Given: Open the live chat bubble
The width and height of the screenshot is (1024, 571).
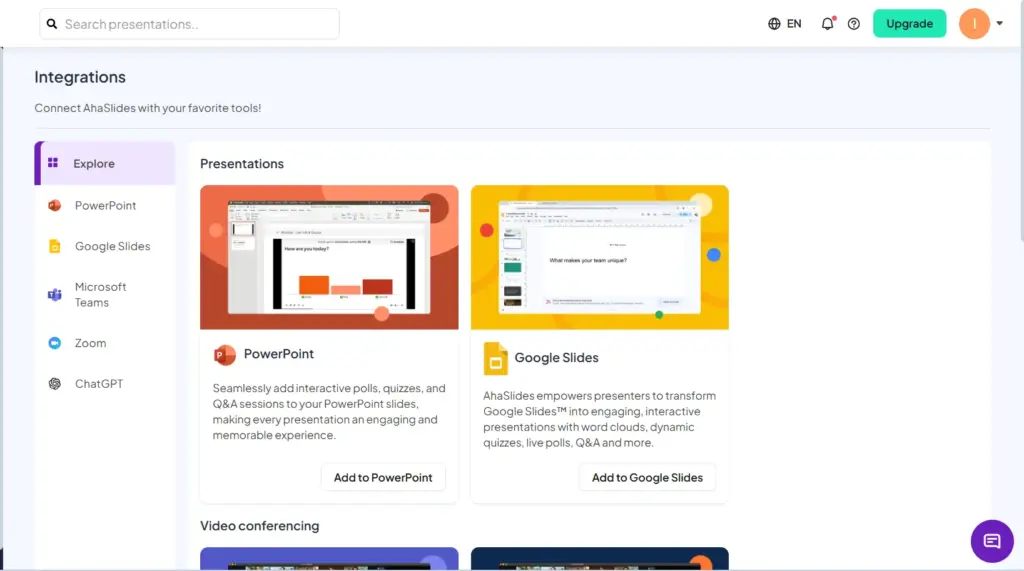Looking at the screenshot, I should (991, 541).
